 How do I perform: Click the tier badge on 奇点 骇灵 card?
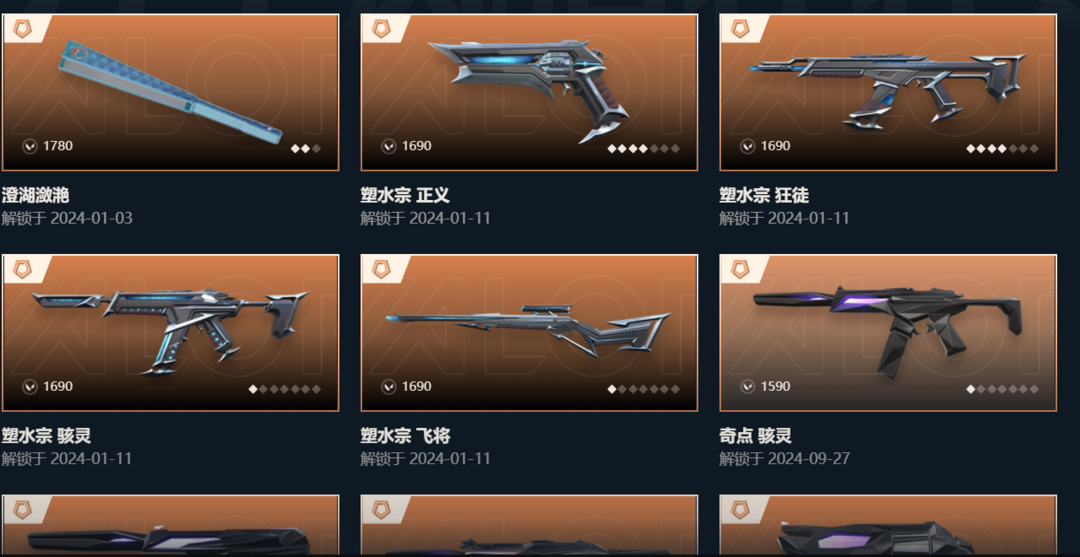point(740,269)
